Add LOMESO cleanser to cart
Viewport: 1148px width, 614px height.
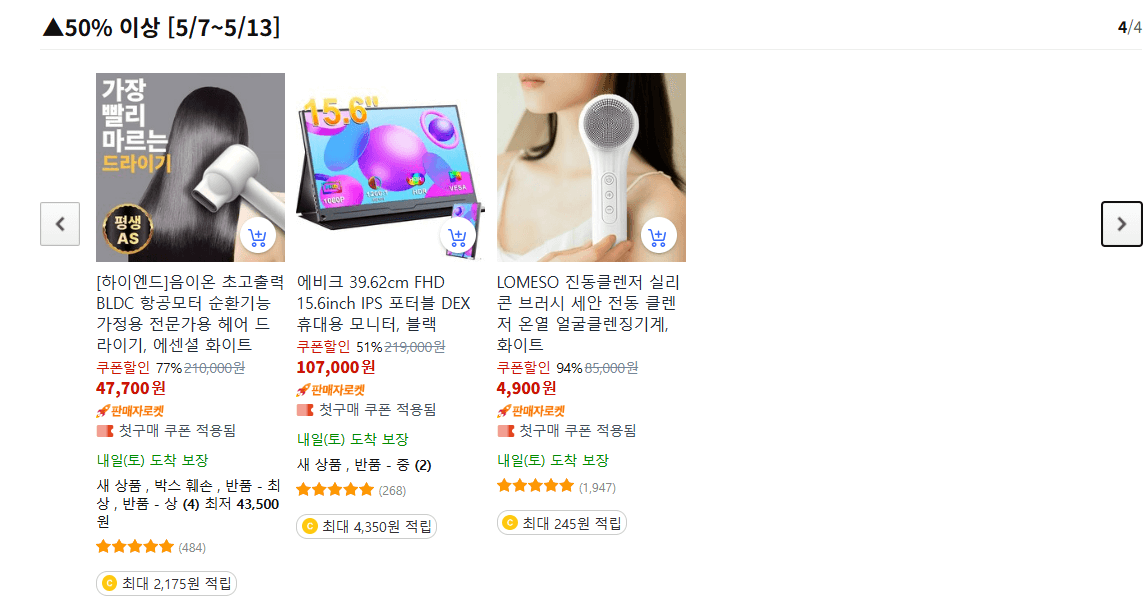[658, 236]
